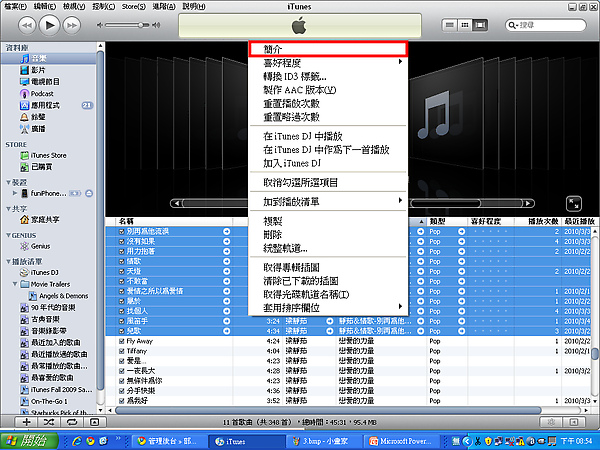This screenshot has height=450, width=600.
Task: Open the Windows 開始 menu
Action: (29, 441)
